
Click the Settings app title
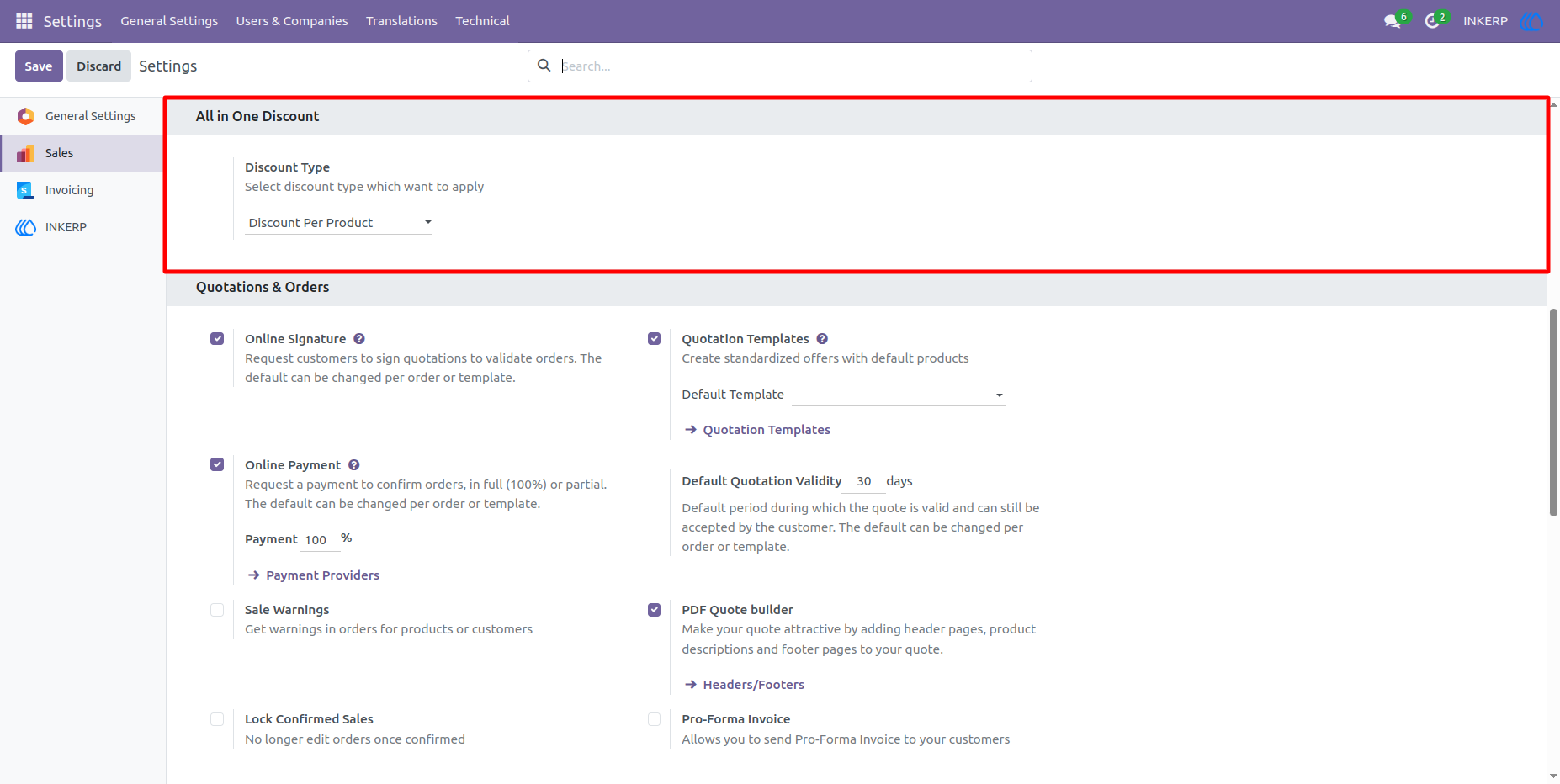tap(72, 21)
